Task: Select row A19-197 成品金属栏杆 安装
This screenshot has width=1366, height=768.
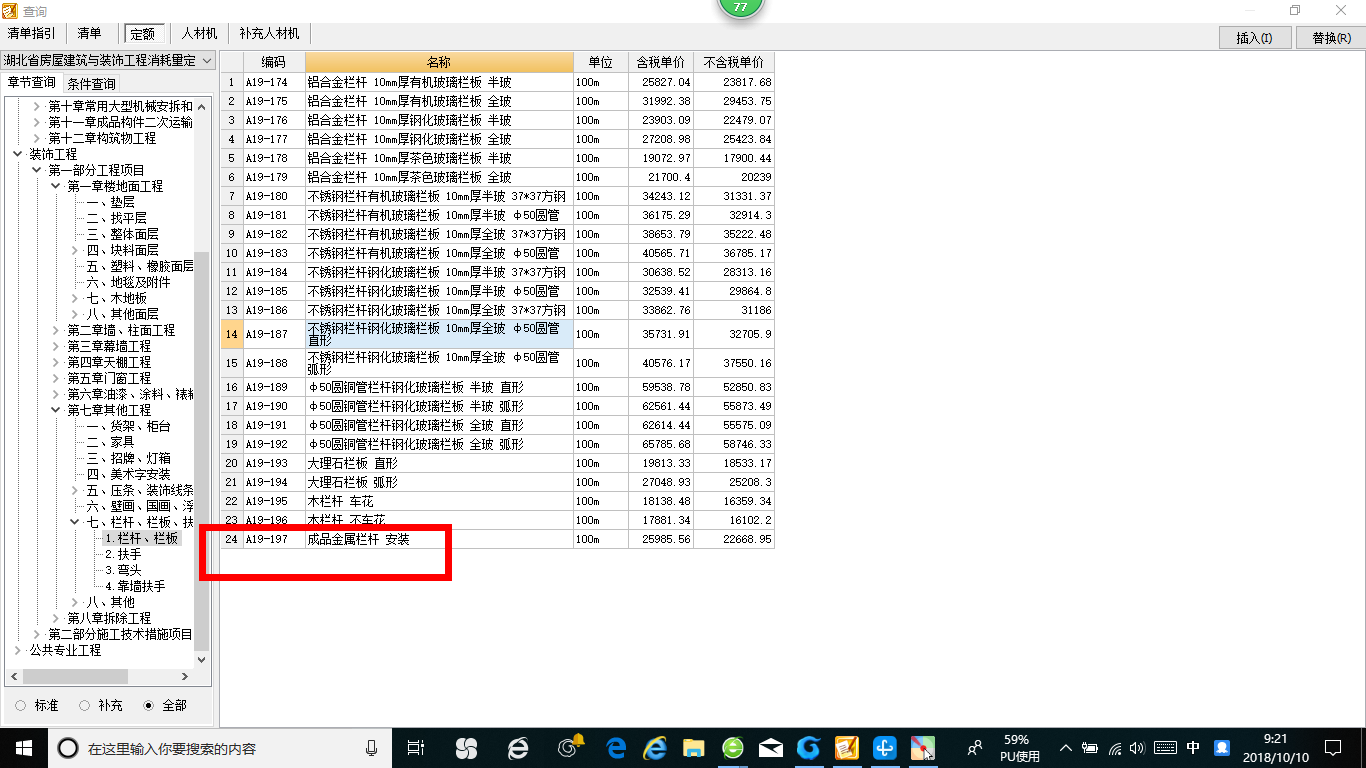Action: (x=497, y=539)
